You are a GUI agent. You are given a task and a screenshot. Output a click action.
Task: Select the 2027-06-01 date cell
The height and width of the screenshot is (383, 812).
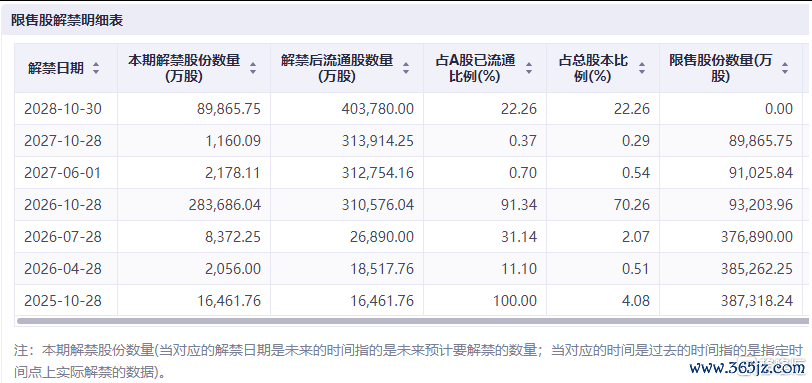click(x=63, y=173)
